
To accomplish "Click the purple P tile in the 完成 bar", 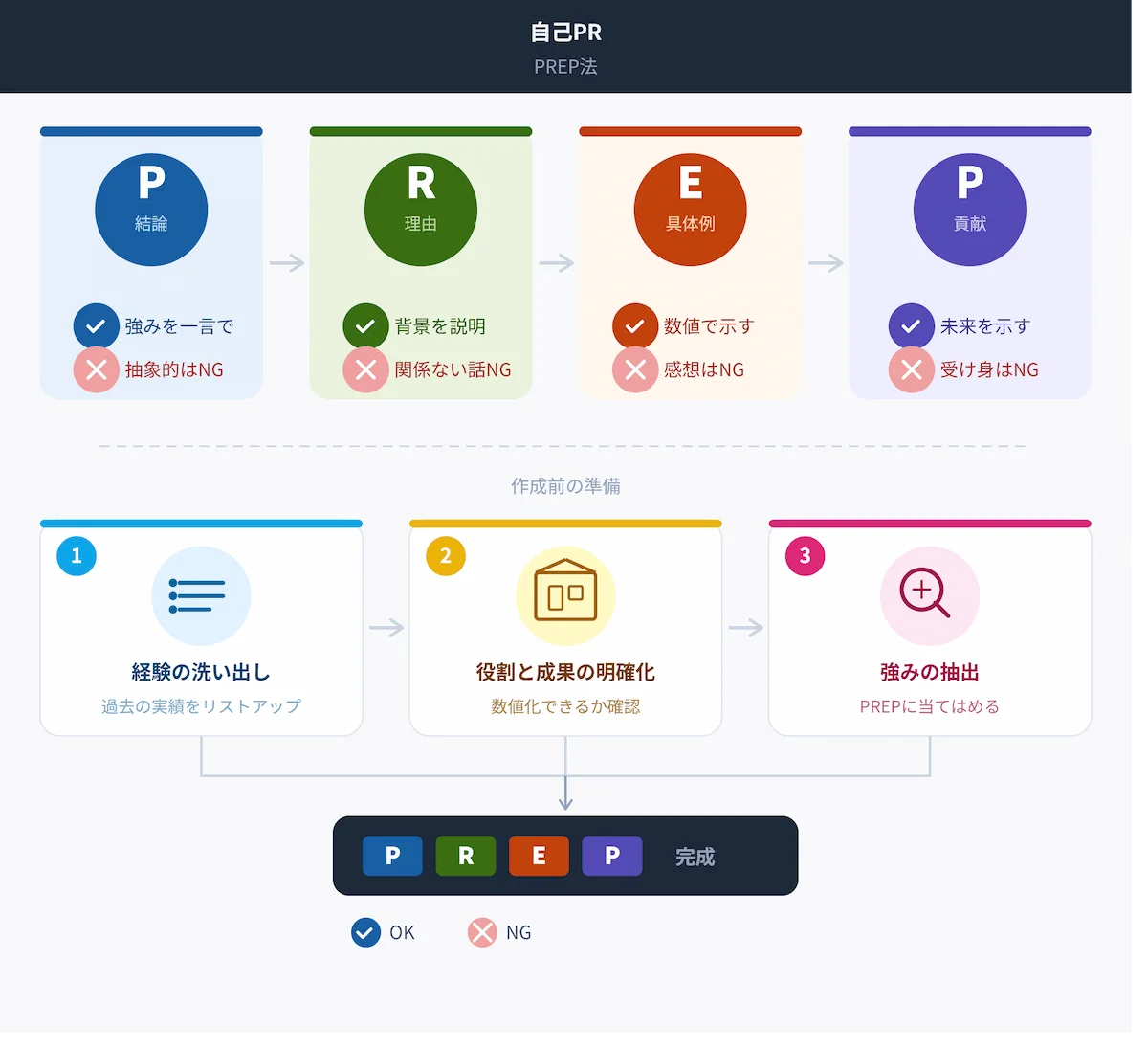I will coord(612,856).
